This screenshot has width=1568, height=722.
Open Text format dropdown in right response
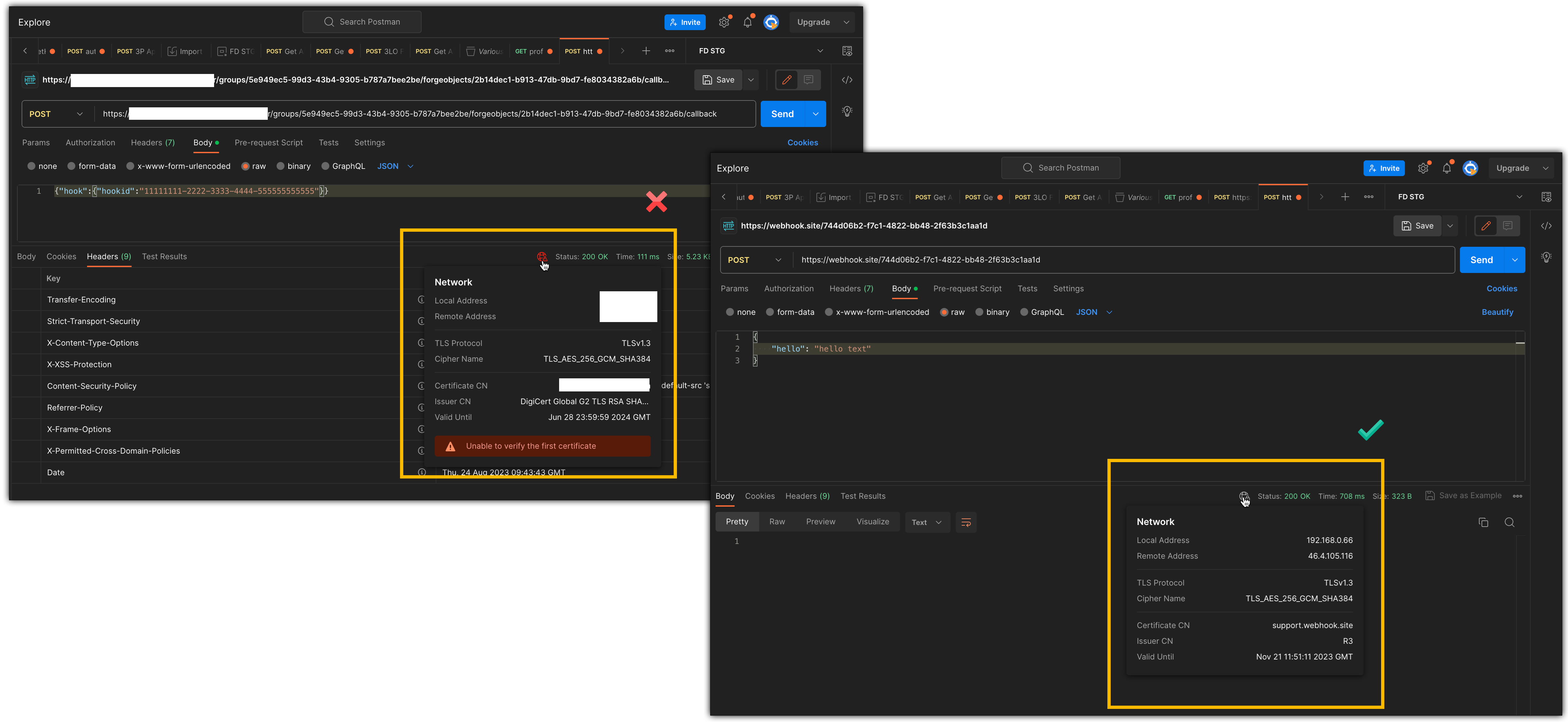[927, 522]
